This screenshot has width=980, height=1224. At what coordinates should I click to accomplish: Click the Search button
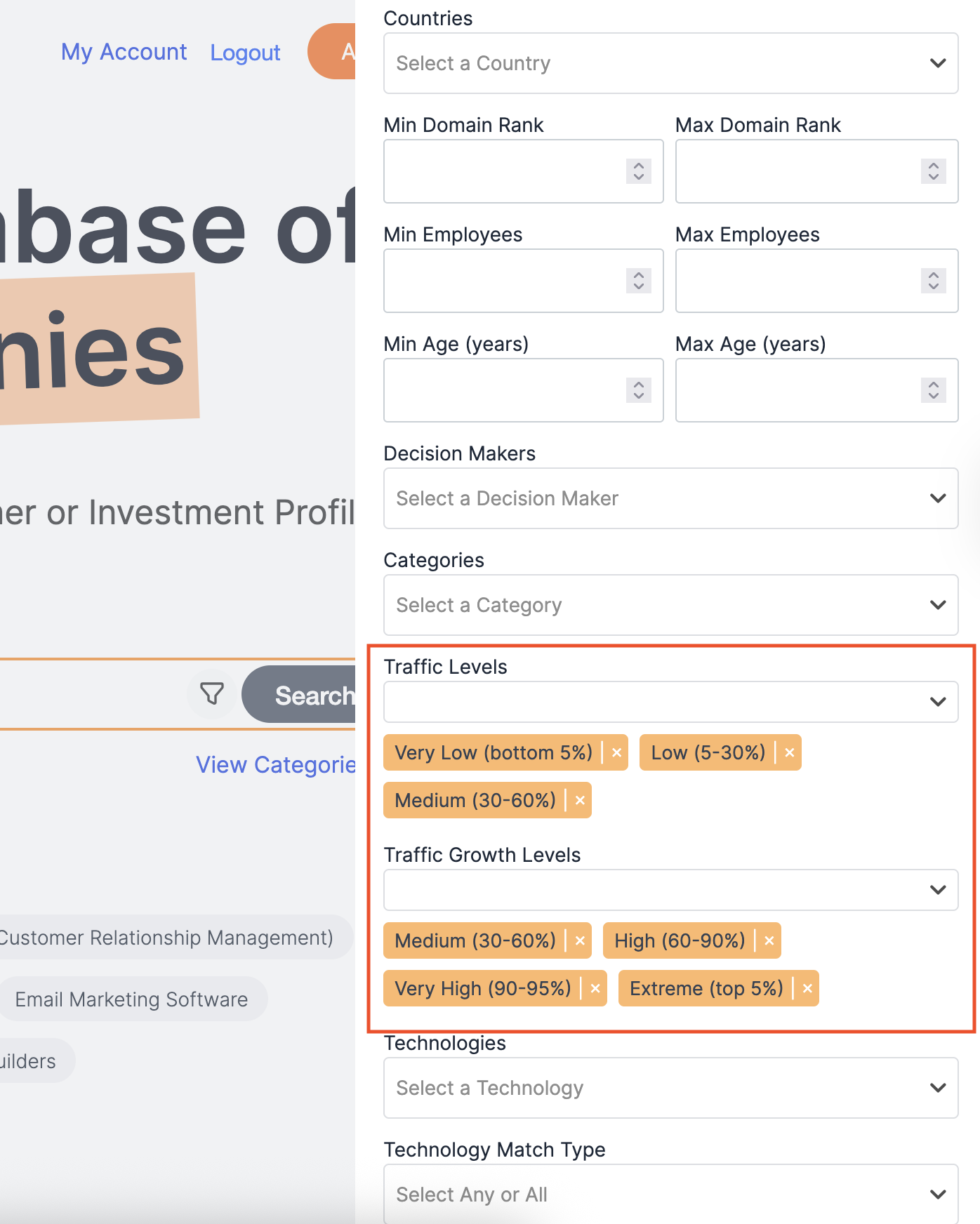(x=300, y=694)
